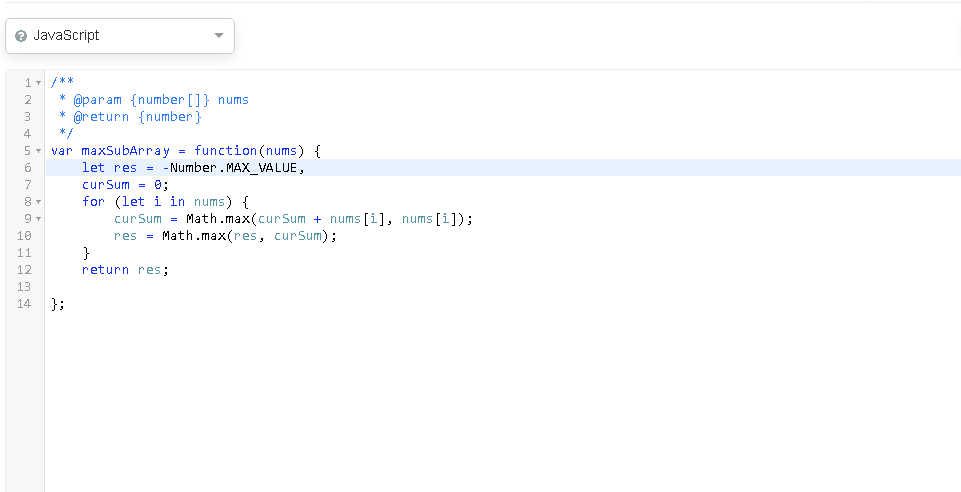Collapse the for loop fold arrow at line 8

click(39, 202)
